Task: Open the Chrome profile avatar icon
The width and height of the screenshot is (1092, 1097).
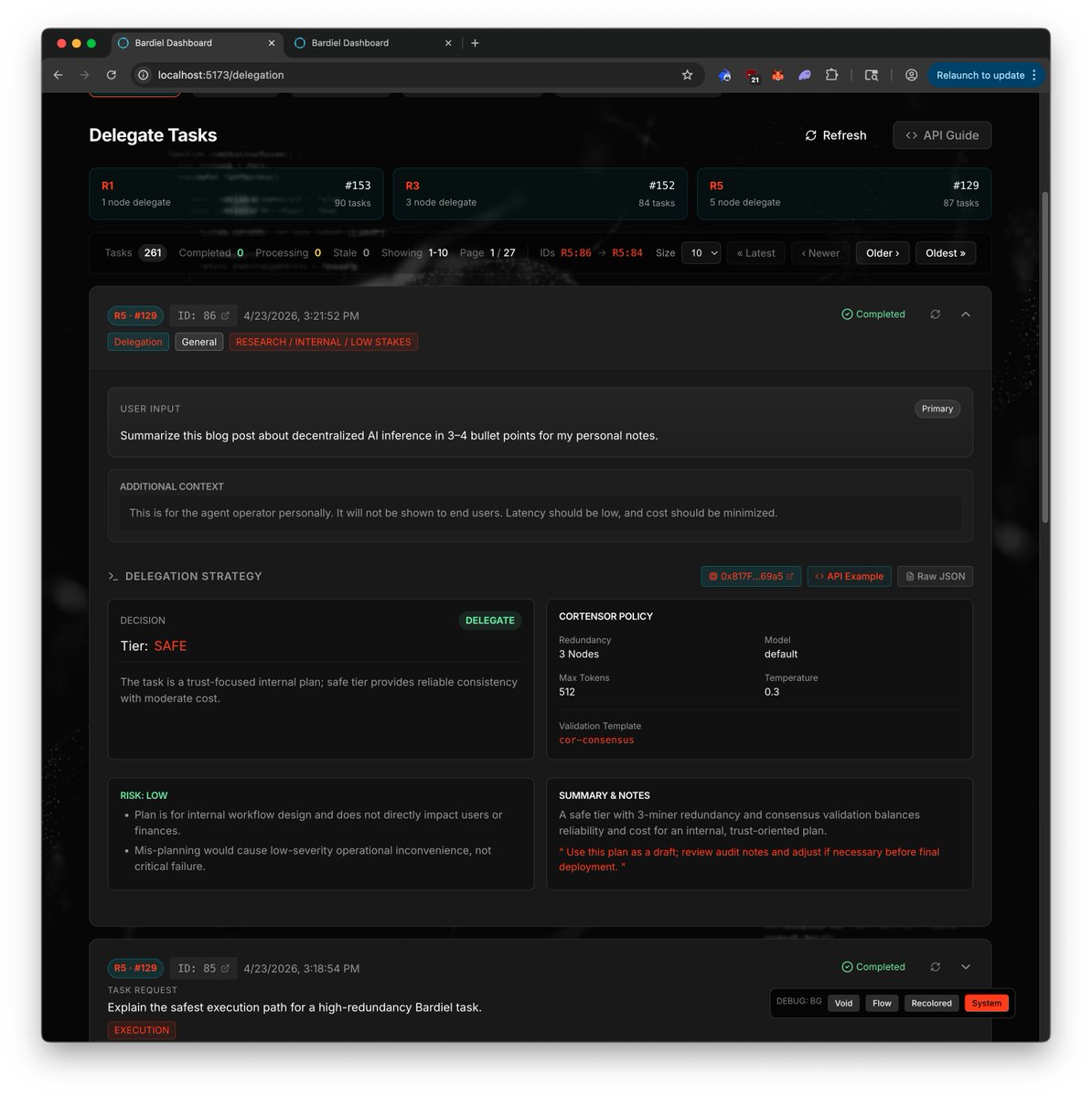Action: pos(911,75)
